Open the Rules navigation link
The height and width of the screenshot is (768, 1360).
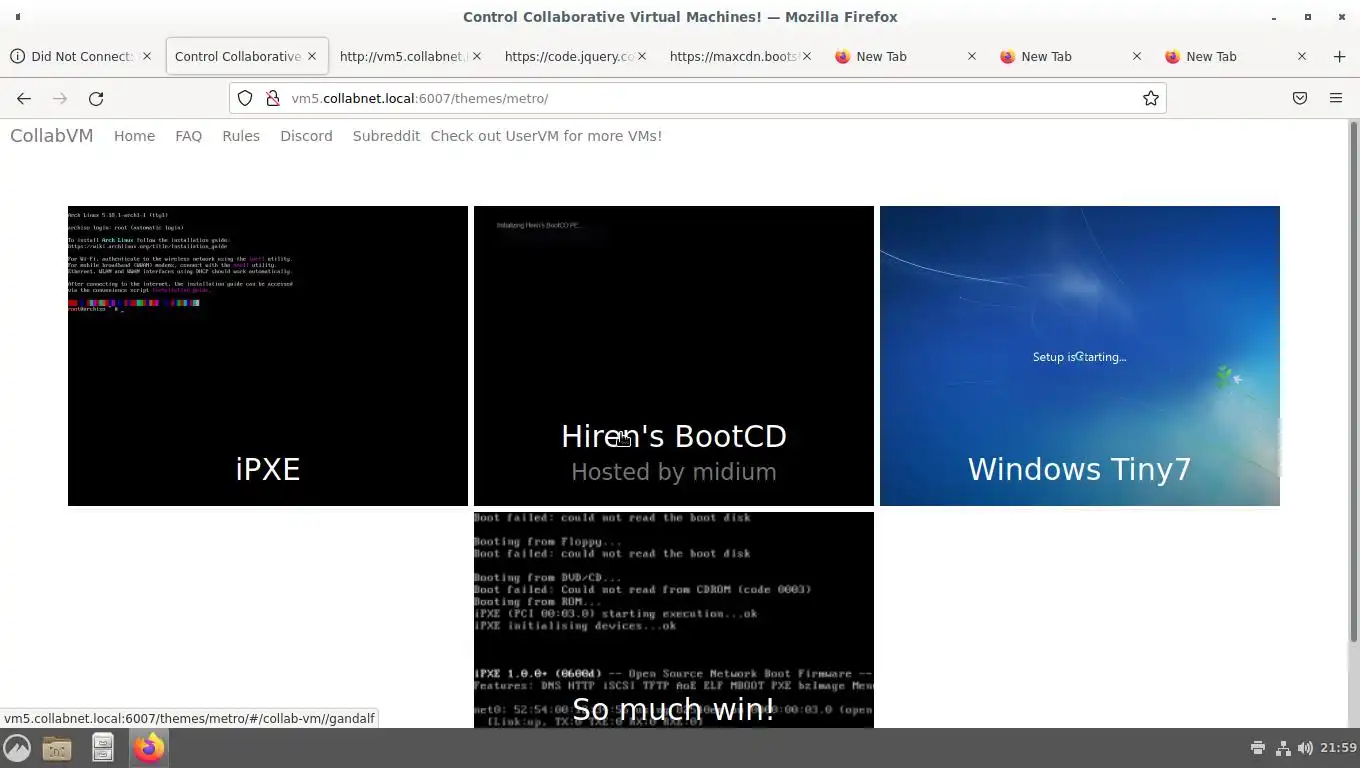tap(241, 136)
